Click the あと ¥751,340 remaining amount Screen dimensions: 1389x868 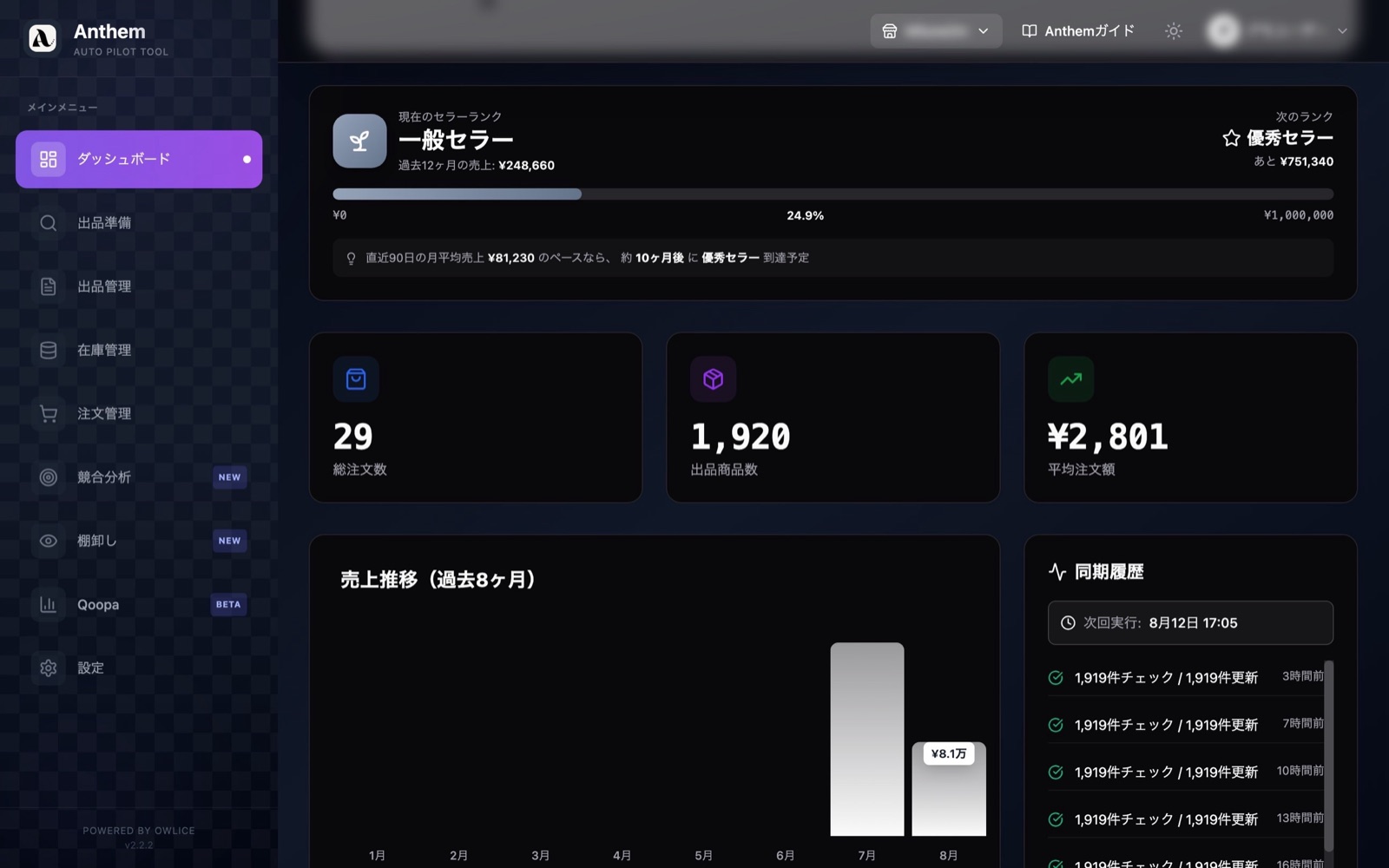[x=1294, y=162]
